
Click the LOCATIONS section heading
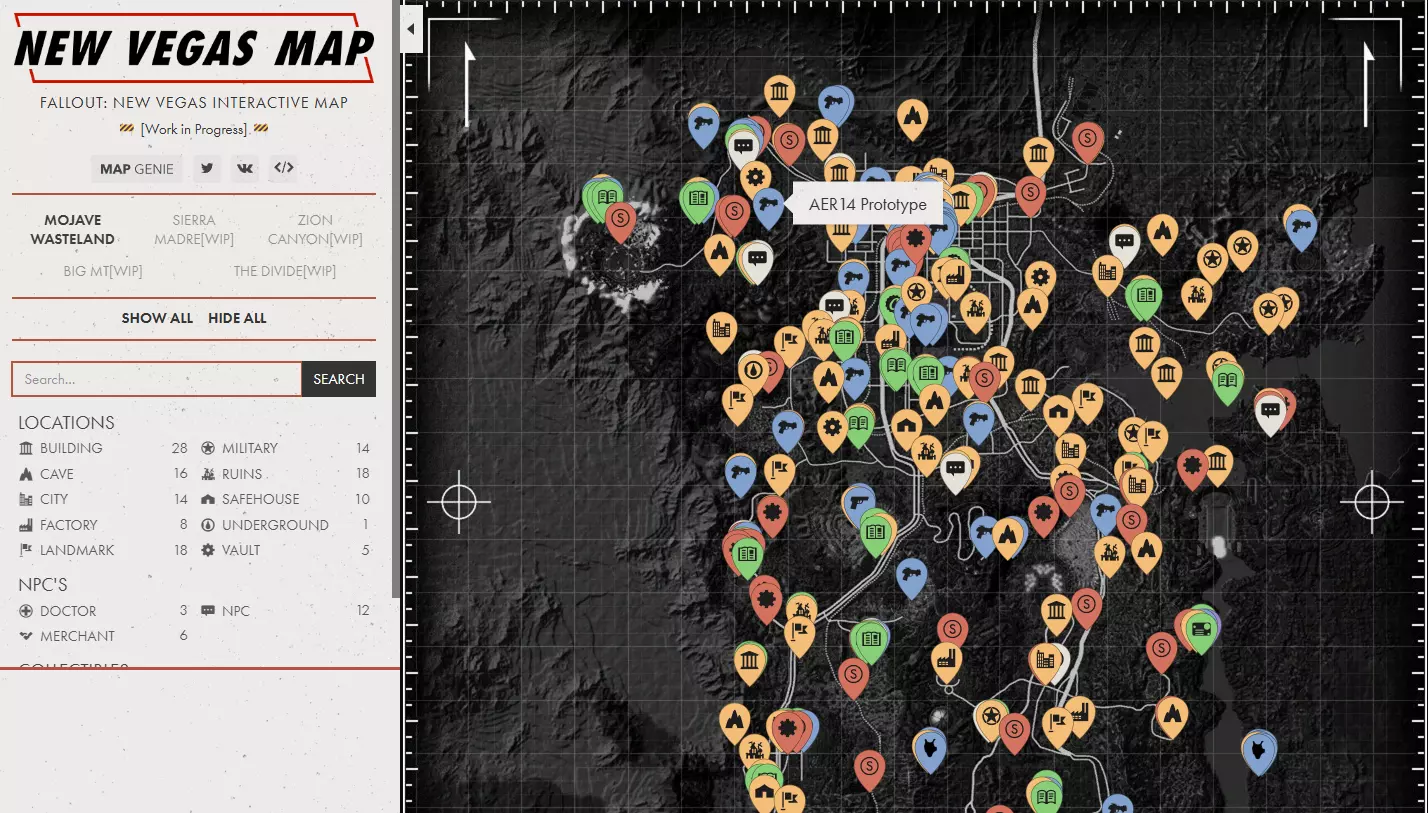click(66, 423)
